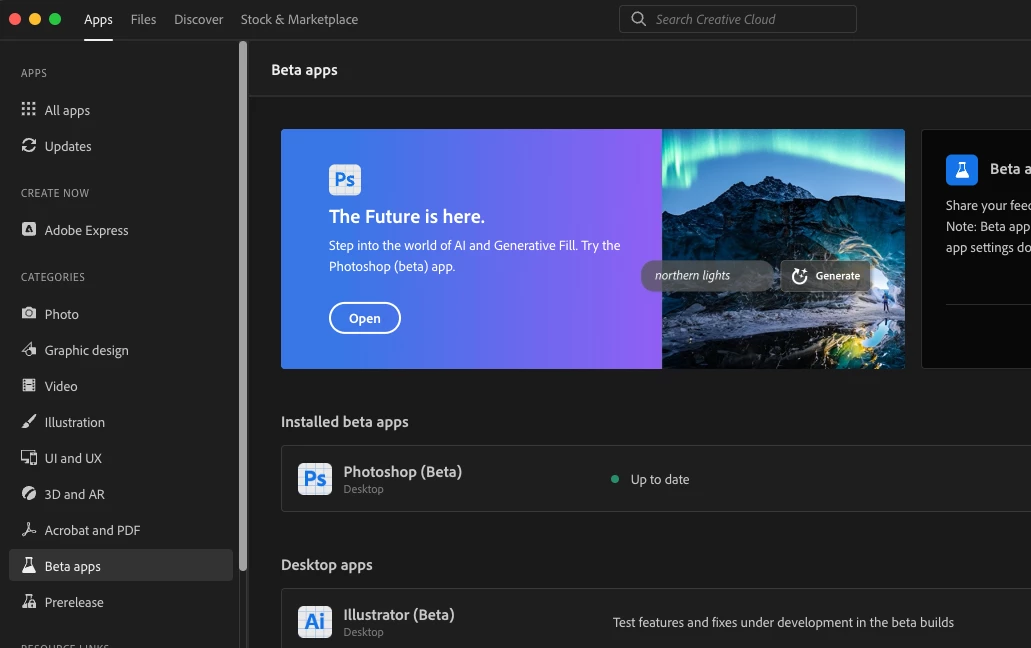Click the search magnifier icon
This screenshot has height=648, width=1031.
638,19
